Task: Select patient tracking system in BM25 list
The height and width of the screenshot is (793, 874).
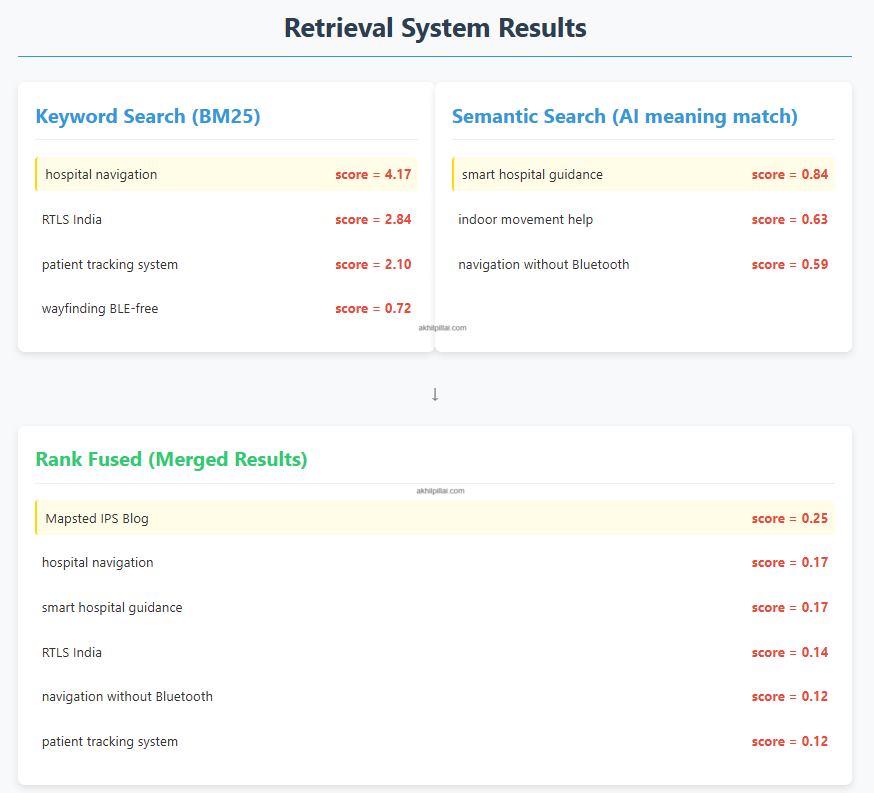Action: [x=226, y=264]
